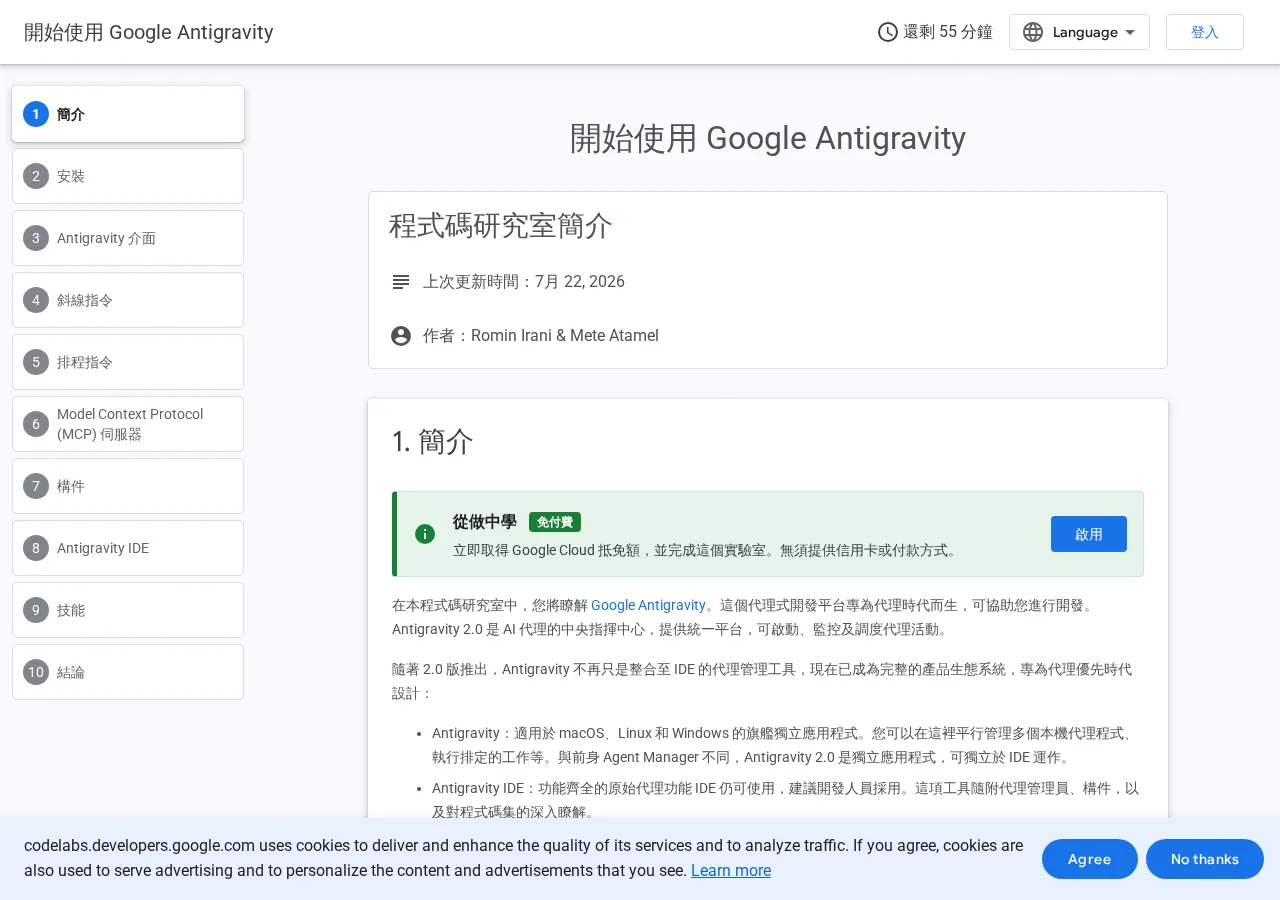
Task: Decline cookies with No thanks button
Action: [x=1205, y=859]
